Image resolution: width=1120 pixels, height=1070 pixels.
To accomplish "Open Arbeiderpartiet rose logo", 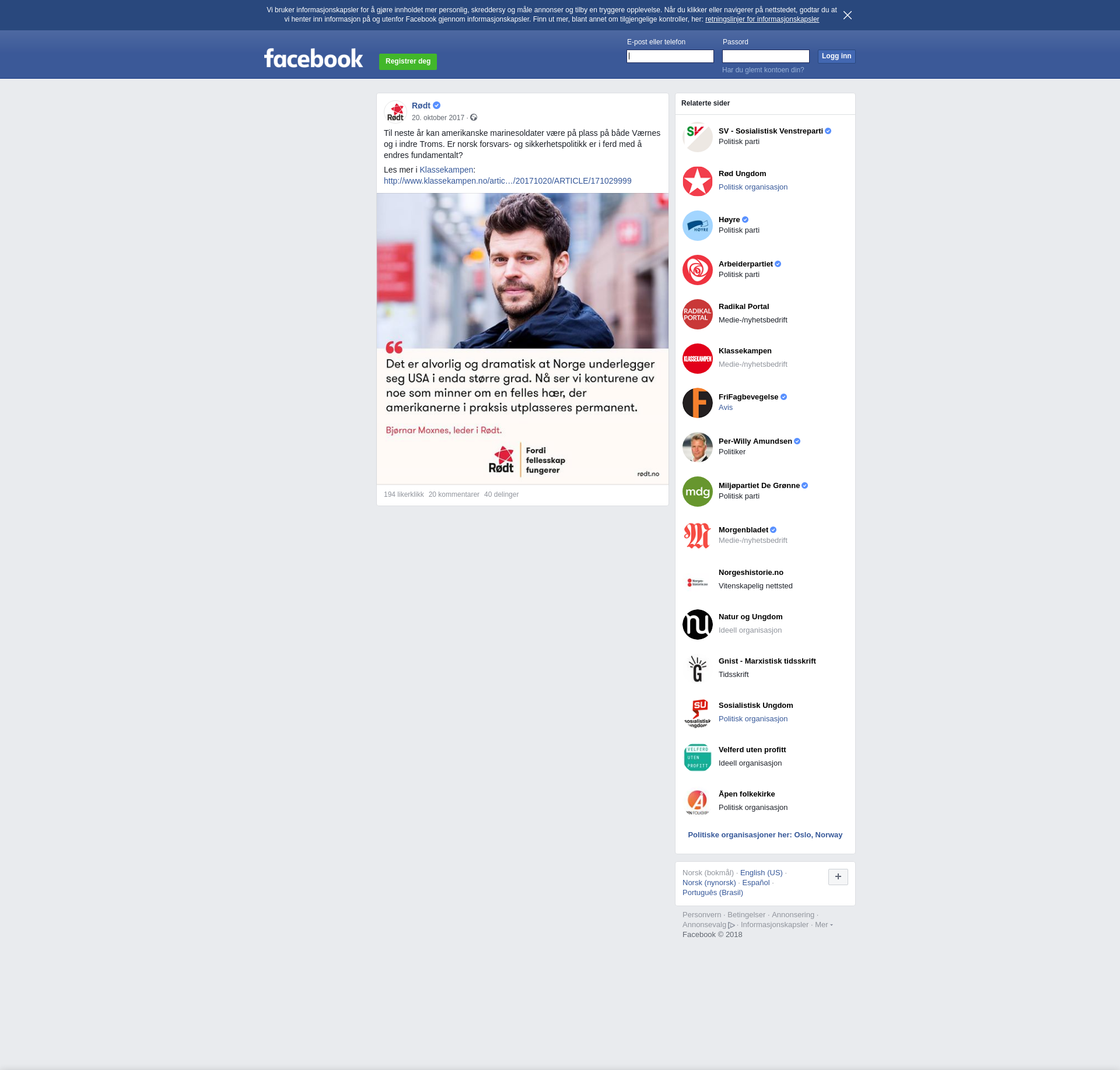I will click(x=698, y=270).
